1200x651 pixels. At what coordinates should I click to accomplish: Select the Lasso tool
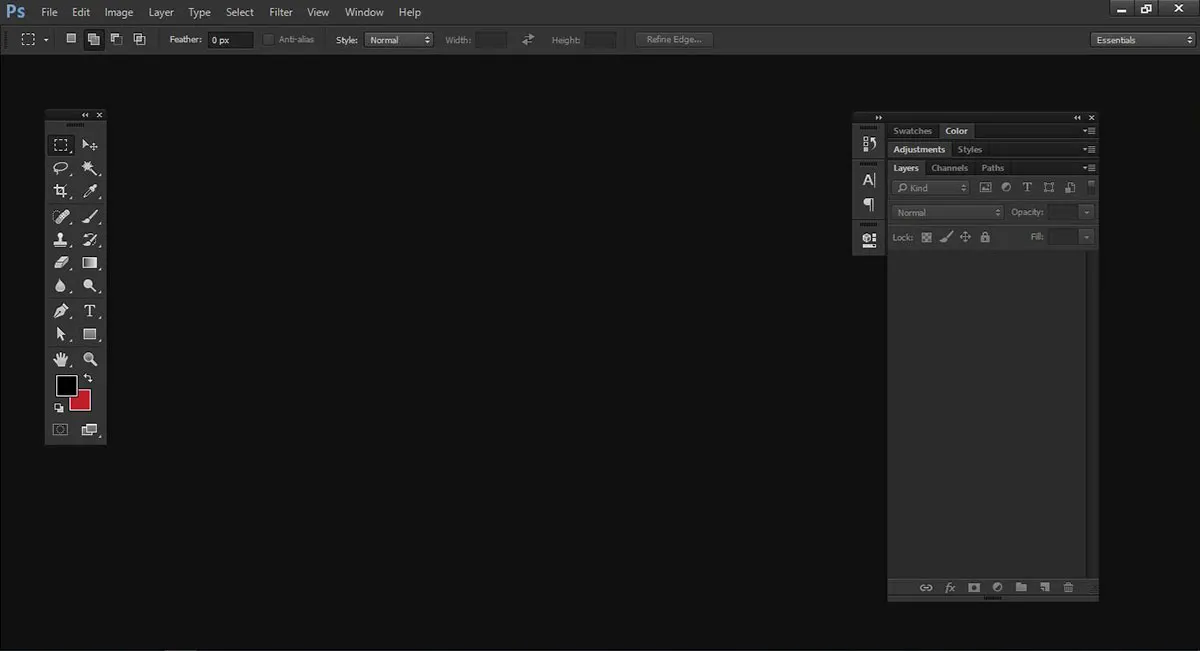(61, 168)
